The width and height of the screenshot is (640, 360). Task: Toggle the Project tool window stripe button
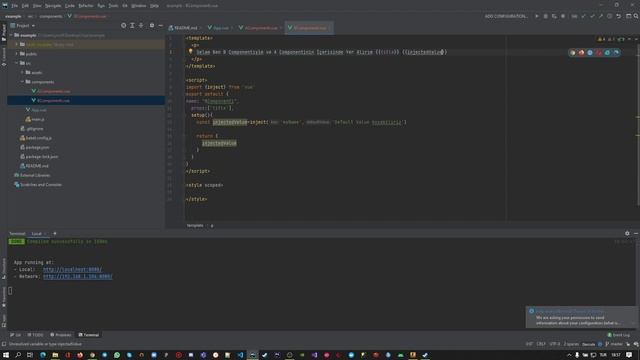point(4,33)
